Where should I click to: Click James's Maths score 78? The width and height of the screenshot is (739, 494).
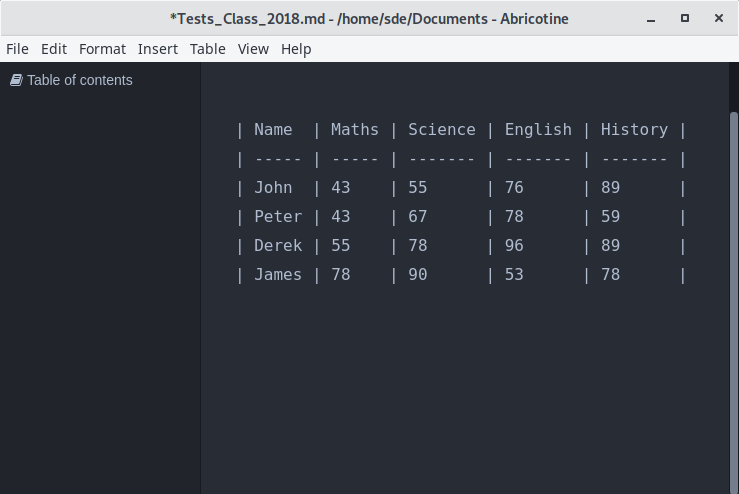341,275
